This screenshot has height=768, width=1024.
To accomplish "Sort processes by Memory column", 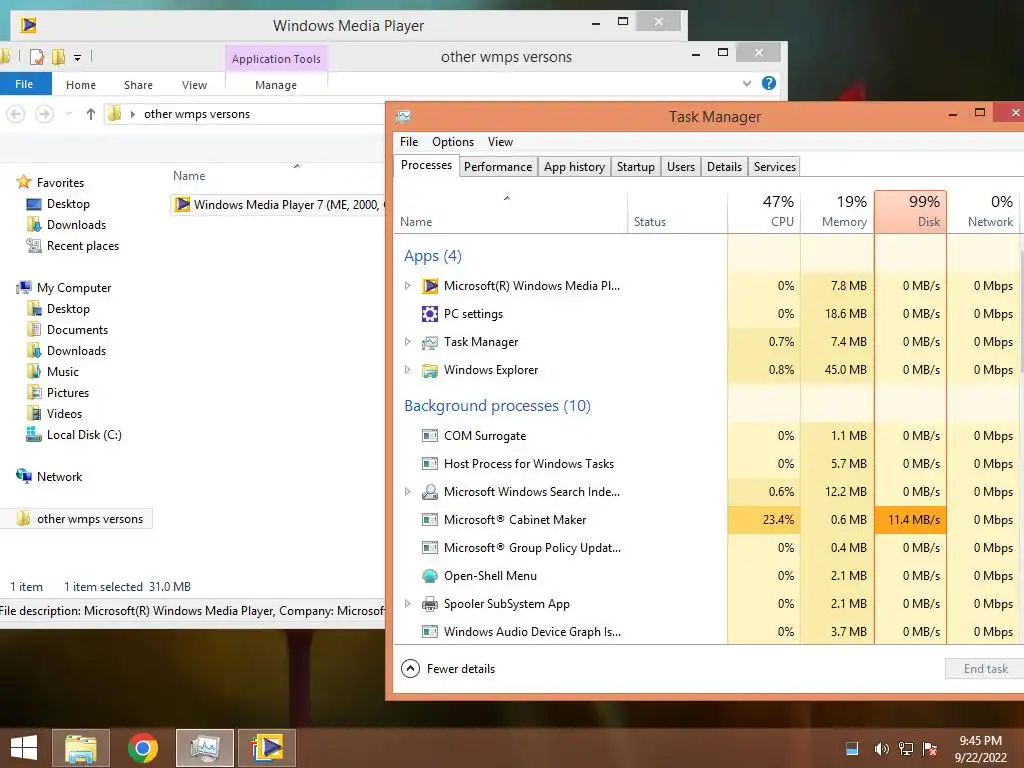I will tap(837, 212).
